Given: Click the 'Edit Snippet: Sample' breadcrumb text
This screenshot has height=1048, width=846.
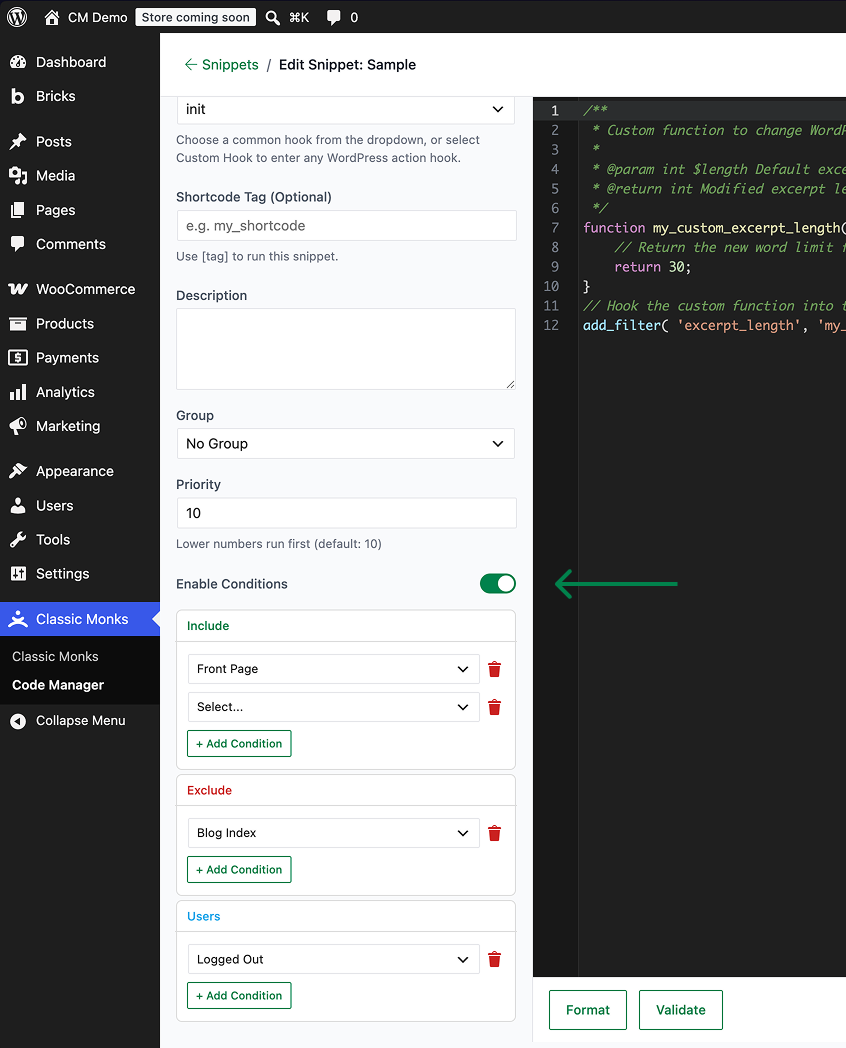Looking at the screenshot, I should 347,65.
